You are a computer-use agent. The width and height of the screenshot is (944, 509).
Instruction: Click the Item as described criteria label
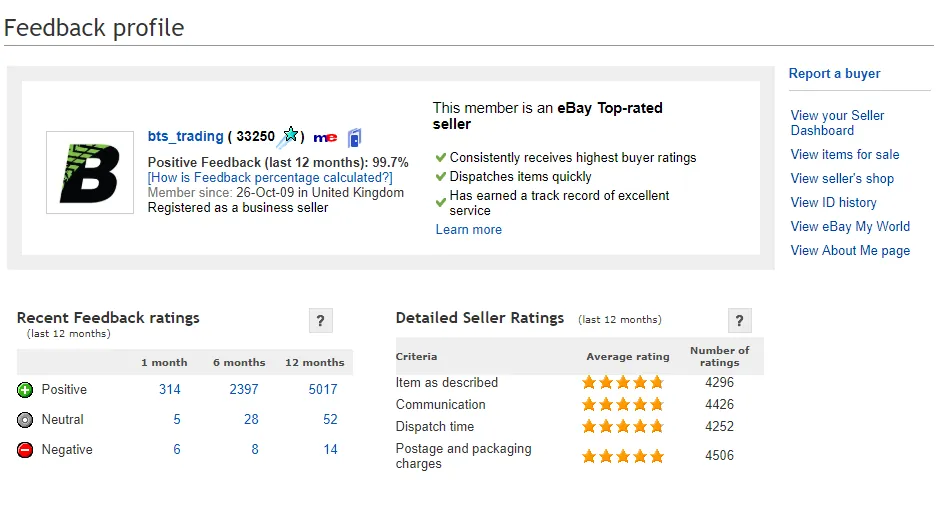(447, 383)
